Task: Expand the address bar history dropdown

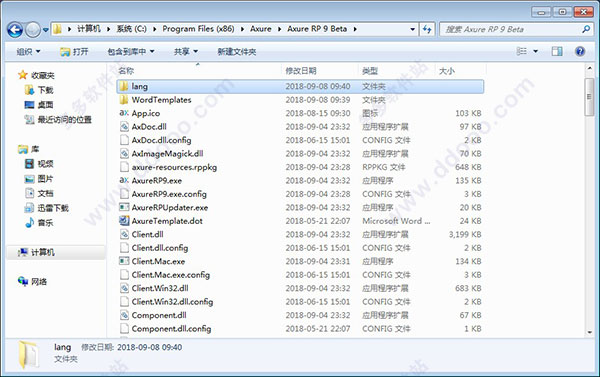Action: [412, 29]
